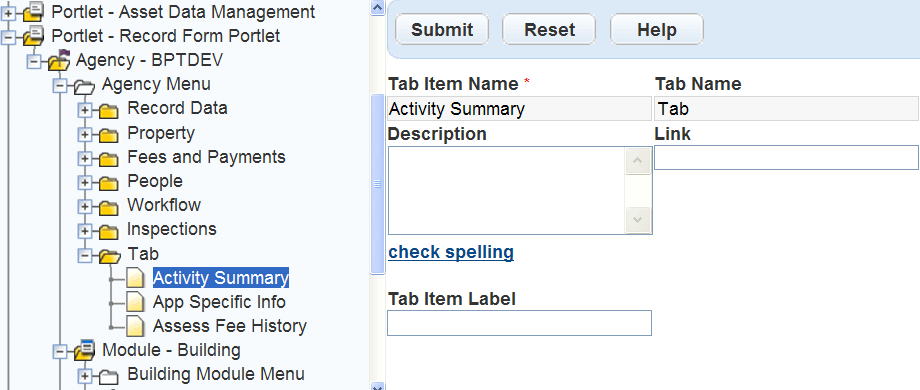The height and width of the screenshot is (390, 920).
Task: Expand the Property tree node
Action: (85, 134)
